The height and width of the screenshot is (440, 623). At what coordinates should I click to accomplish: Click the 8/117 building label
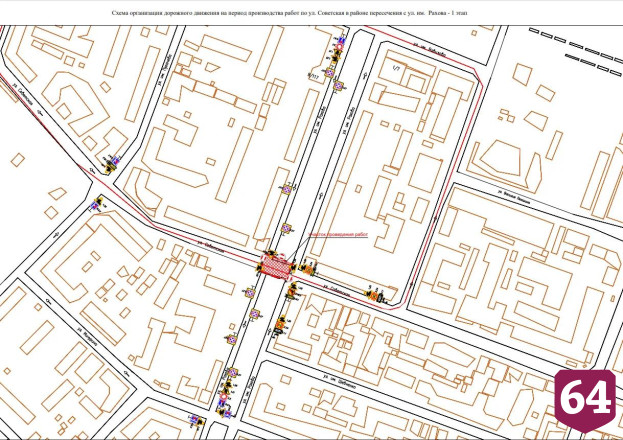(x=313, y=74)
